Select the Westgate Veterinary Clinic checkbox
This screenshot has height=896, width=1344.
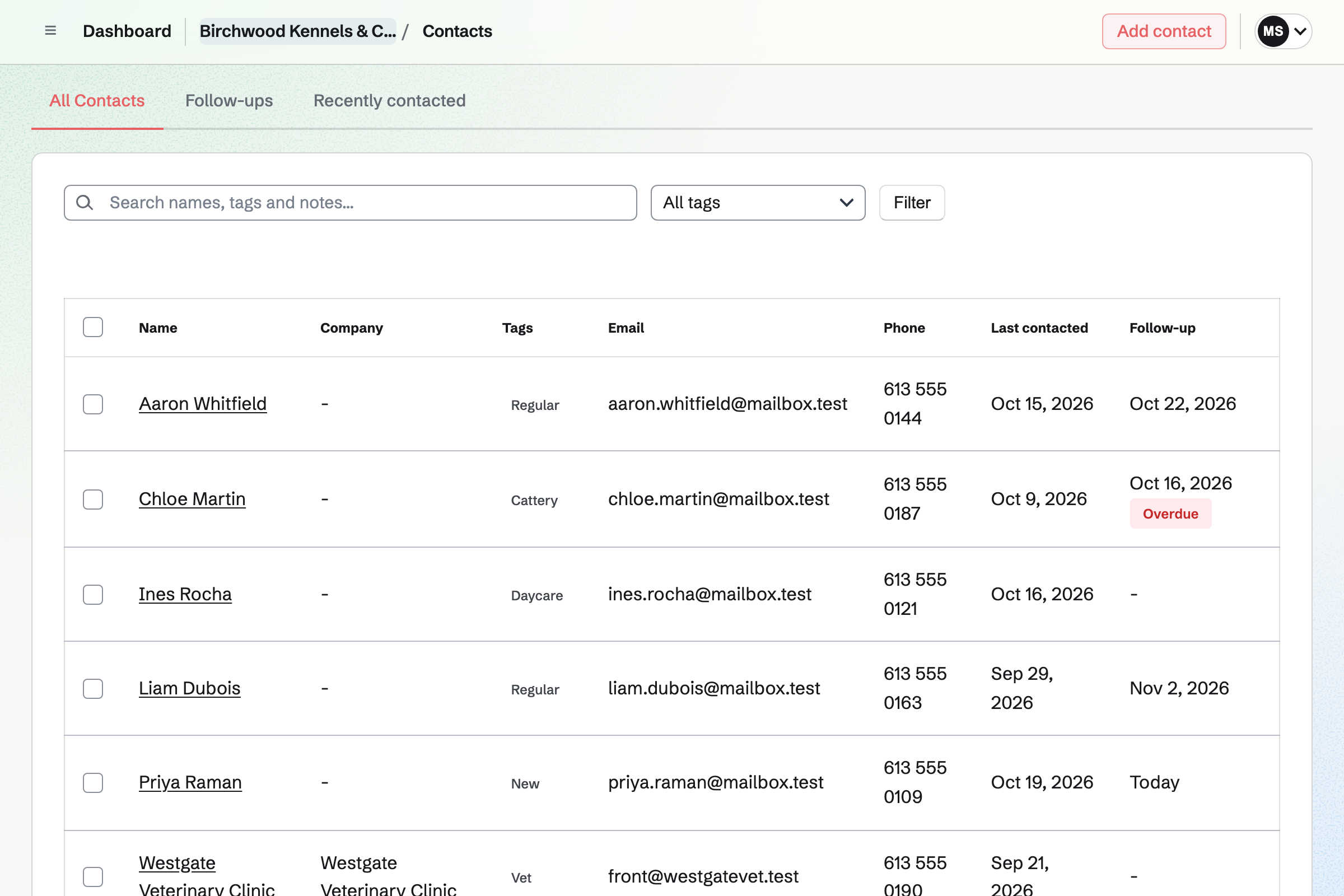[x=92, y=876]
